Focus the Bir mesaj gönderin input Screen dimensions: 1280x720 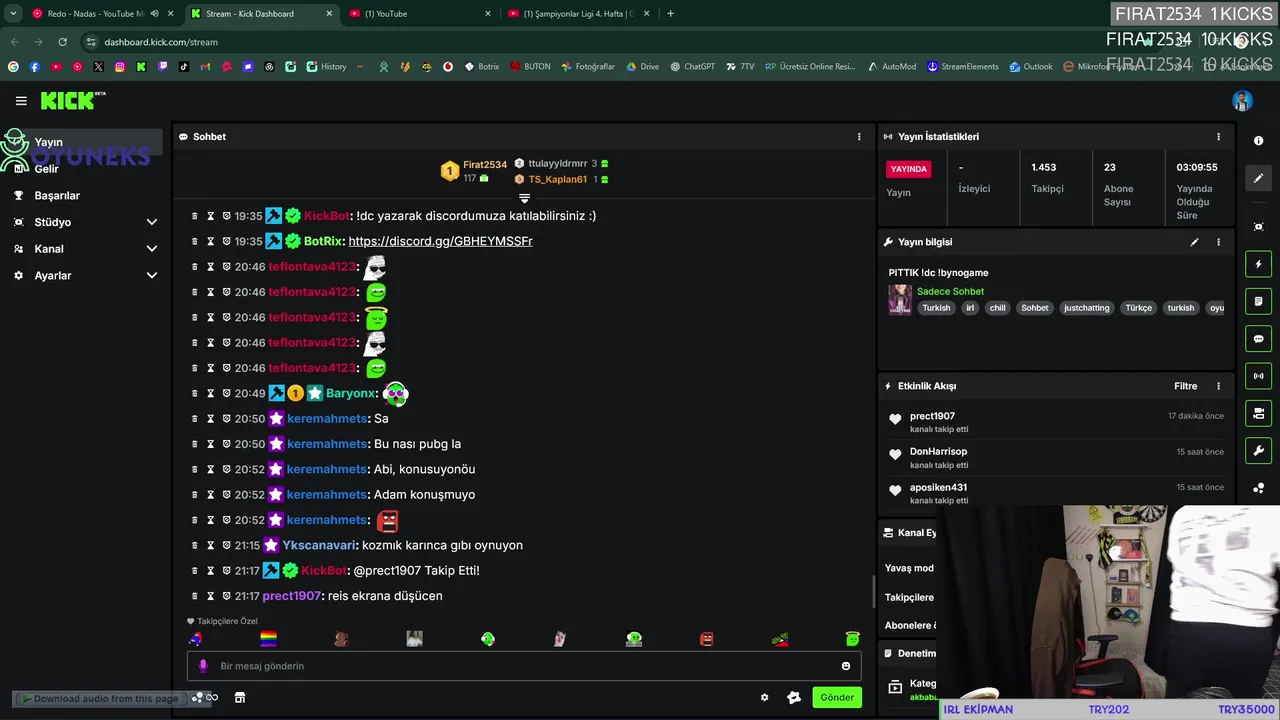[x=524, y=666]
